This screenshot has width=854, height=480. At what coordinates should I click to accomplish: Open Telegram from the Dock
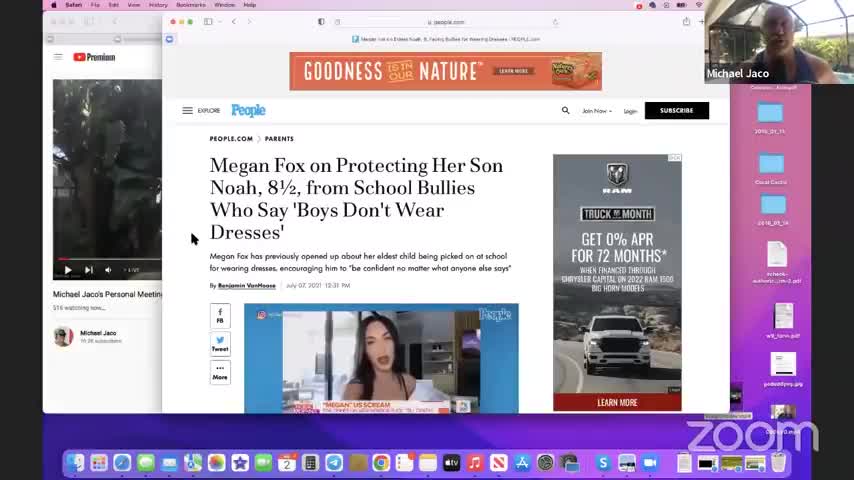334,463
